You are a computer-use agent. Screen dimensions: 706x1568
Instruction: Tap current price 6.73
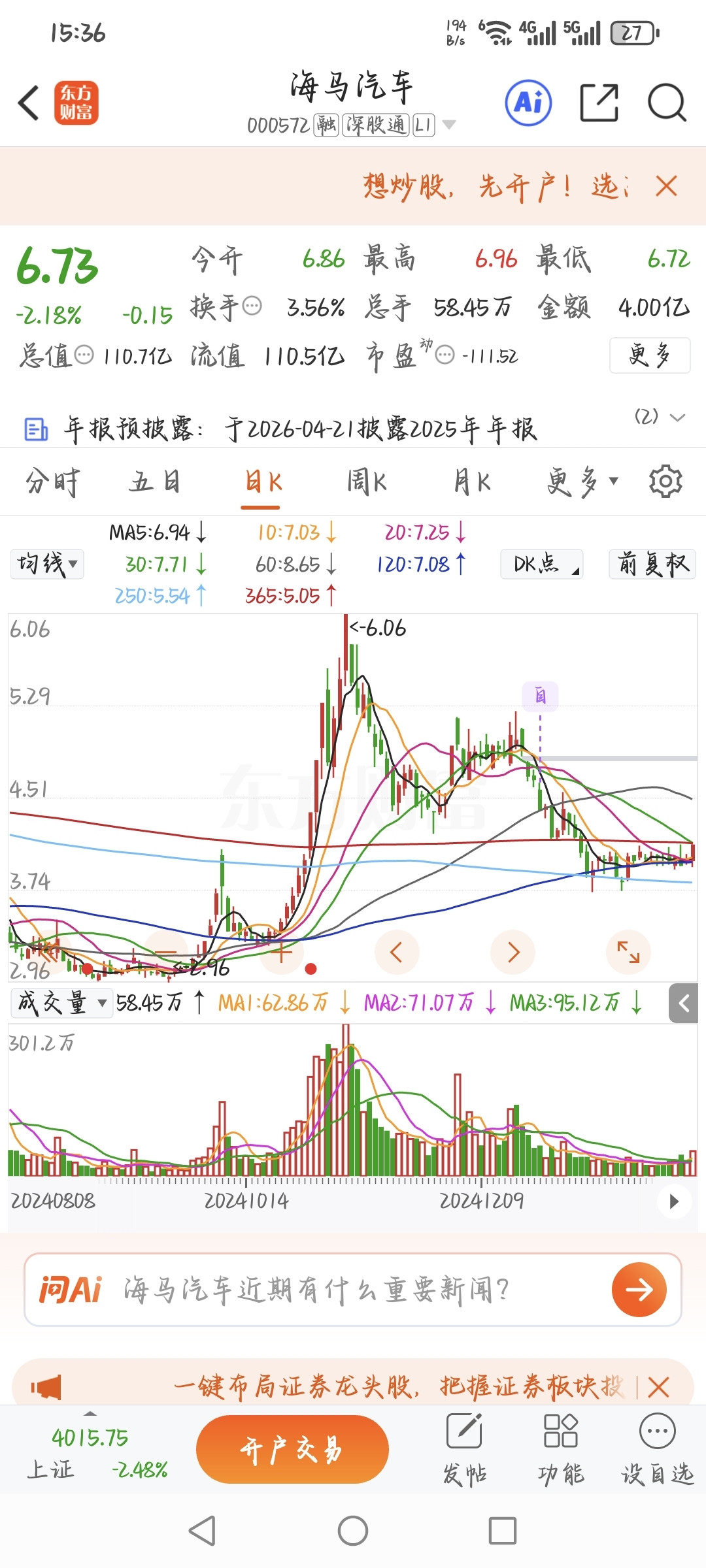pyautogui.click(x=58, y=266)
